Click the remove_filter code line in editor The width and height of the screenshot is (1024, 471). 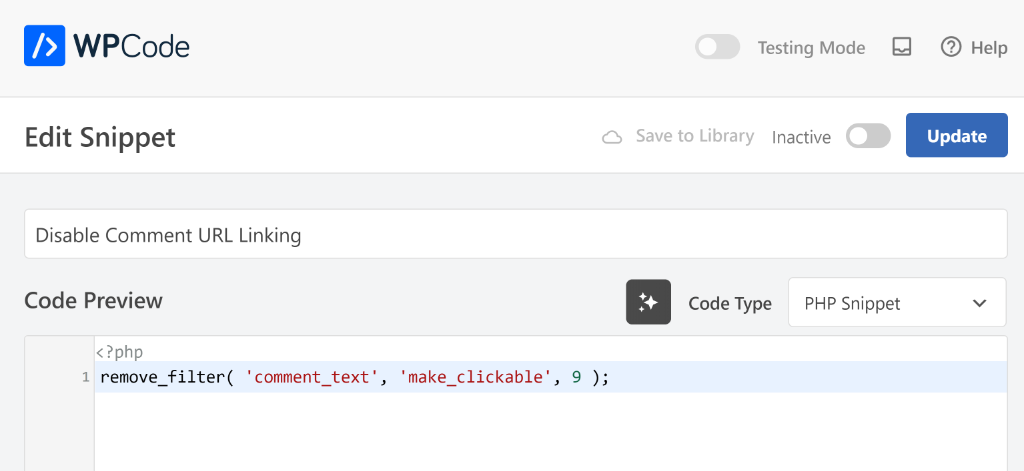tap(551, 377)
